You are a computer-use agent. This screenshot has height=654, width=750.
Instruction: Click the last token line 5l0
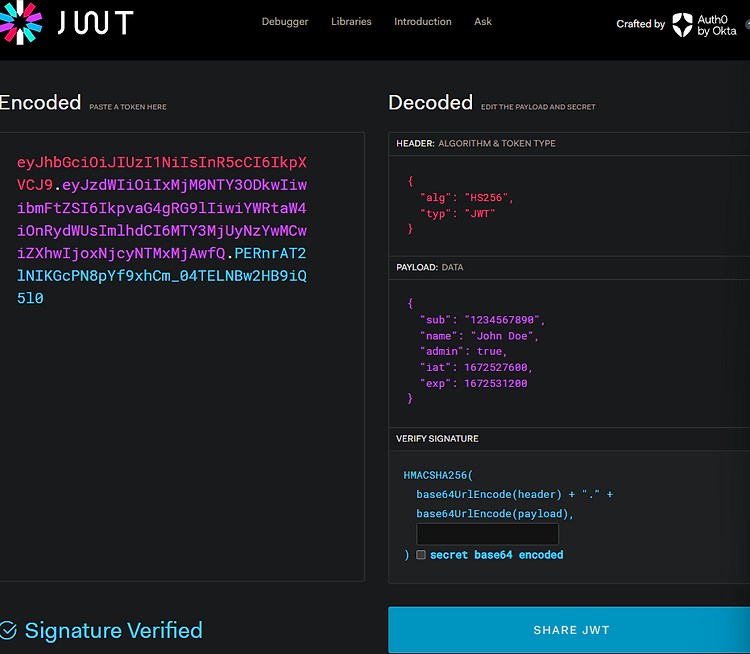pos(30,298)
